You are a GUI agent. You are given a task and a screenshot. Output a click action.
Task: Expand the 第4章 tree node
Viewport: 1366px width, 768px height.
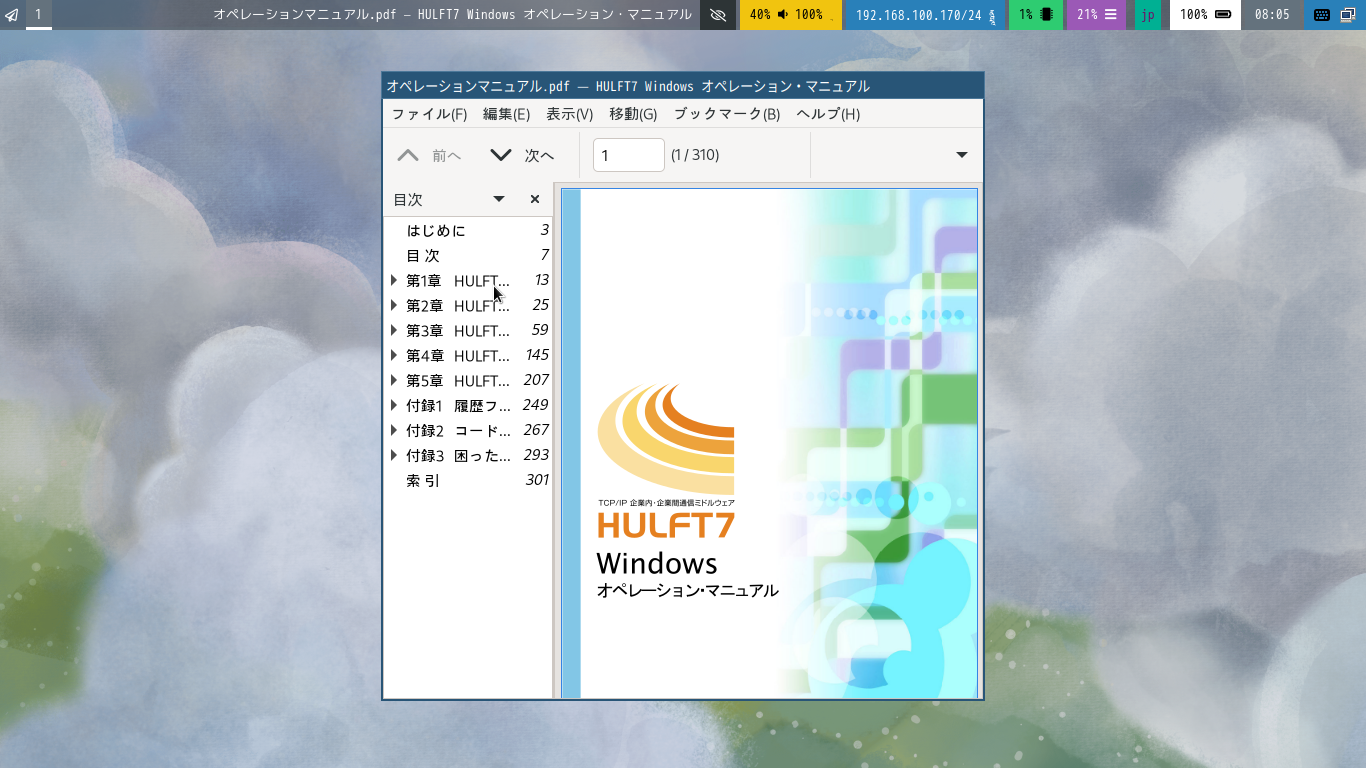(x=394, y=355)
